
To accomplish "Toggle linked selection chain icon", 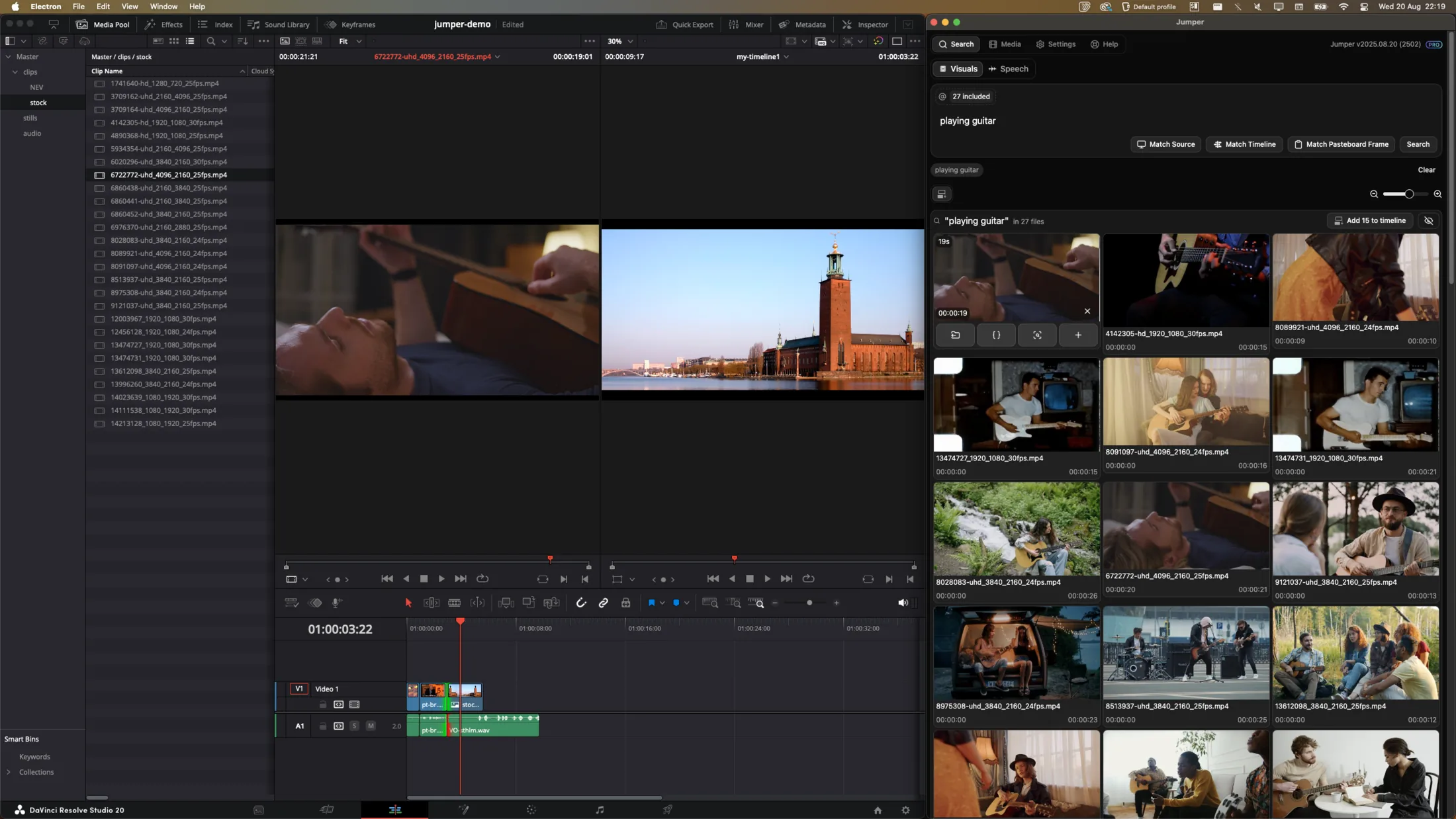I will (x=604, y=603).
